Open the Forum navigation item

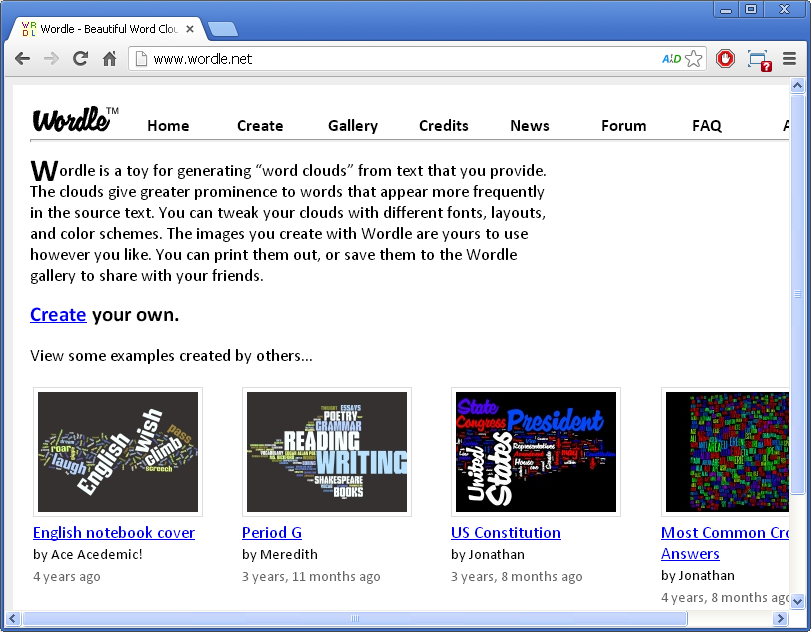(x=623, y=126)
